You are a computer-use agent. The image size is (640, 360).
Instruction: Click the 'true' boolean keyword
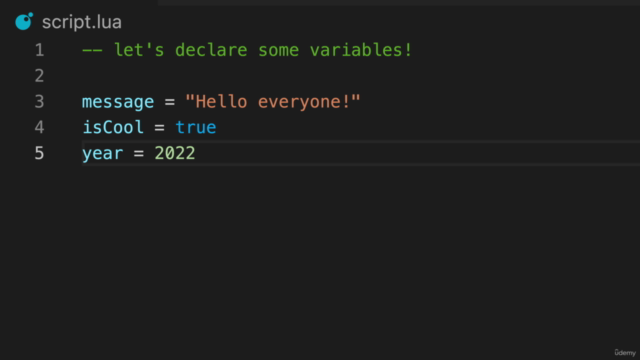[196, 127]
